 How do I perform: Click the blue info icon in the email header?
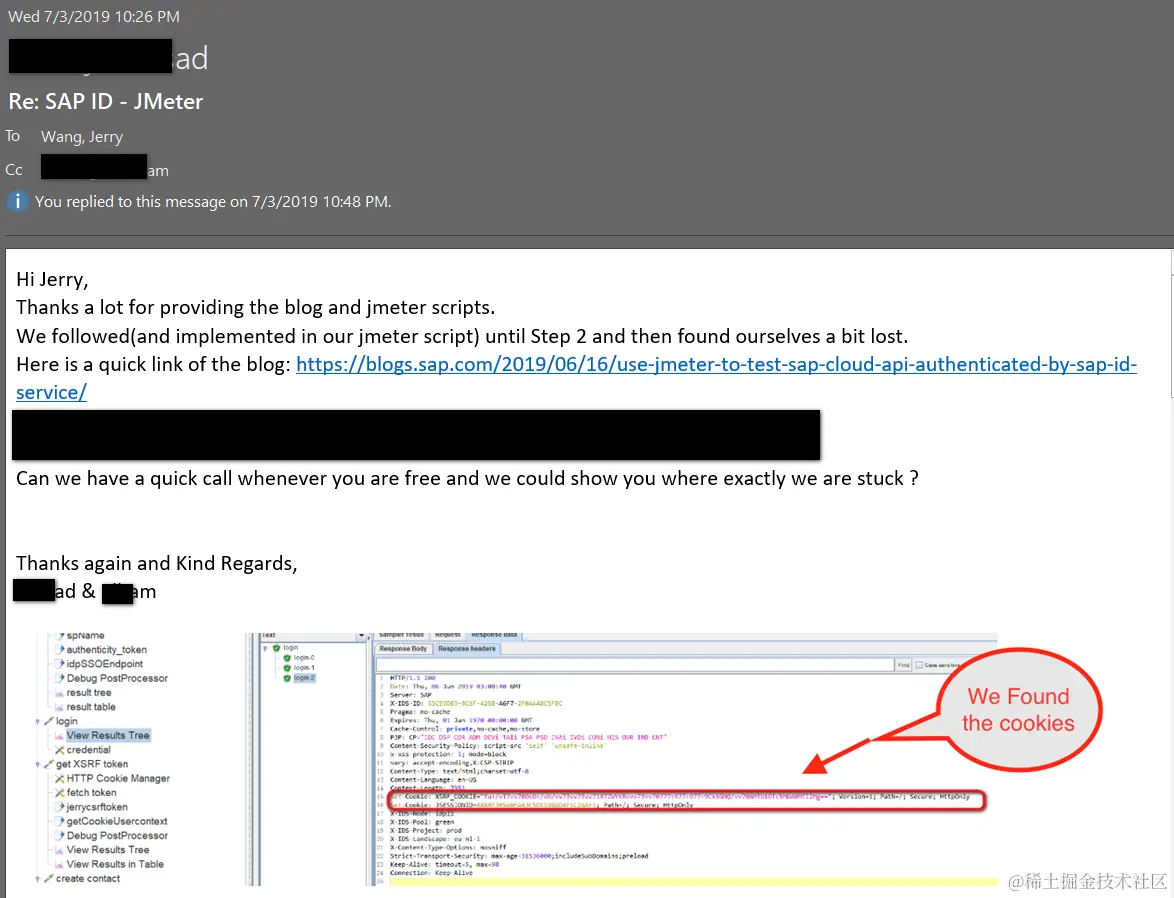(17, 201)
